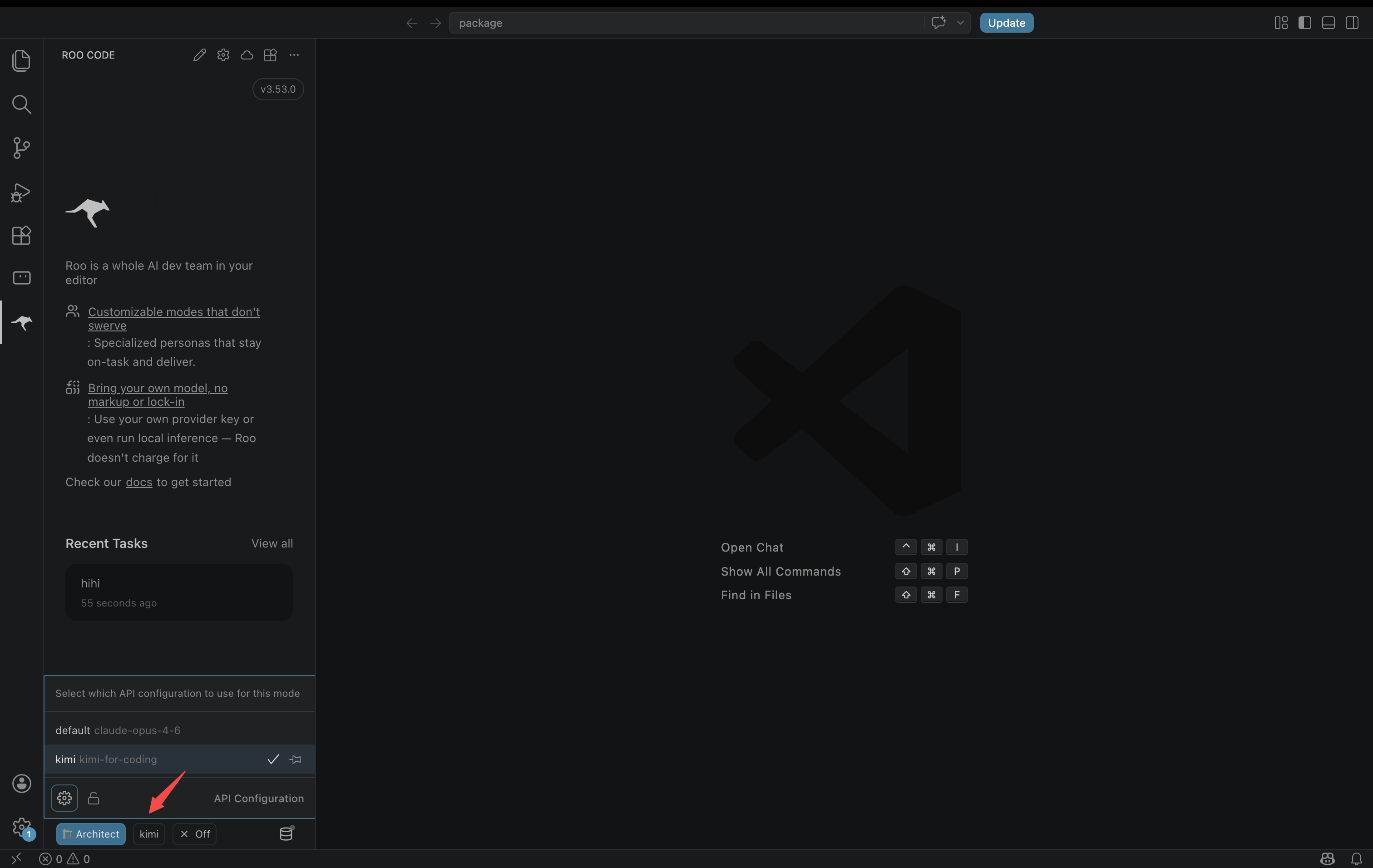Open the Architect mode selector

pyautogui.click(x=91, y=834)
